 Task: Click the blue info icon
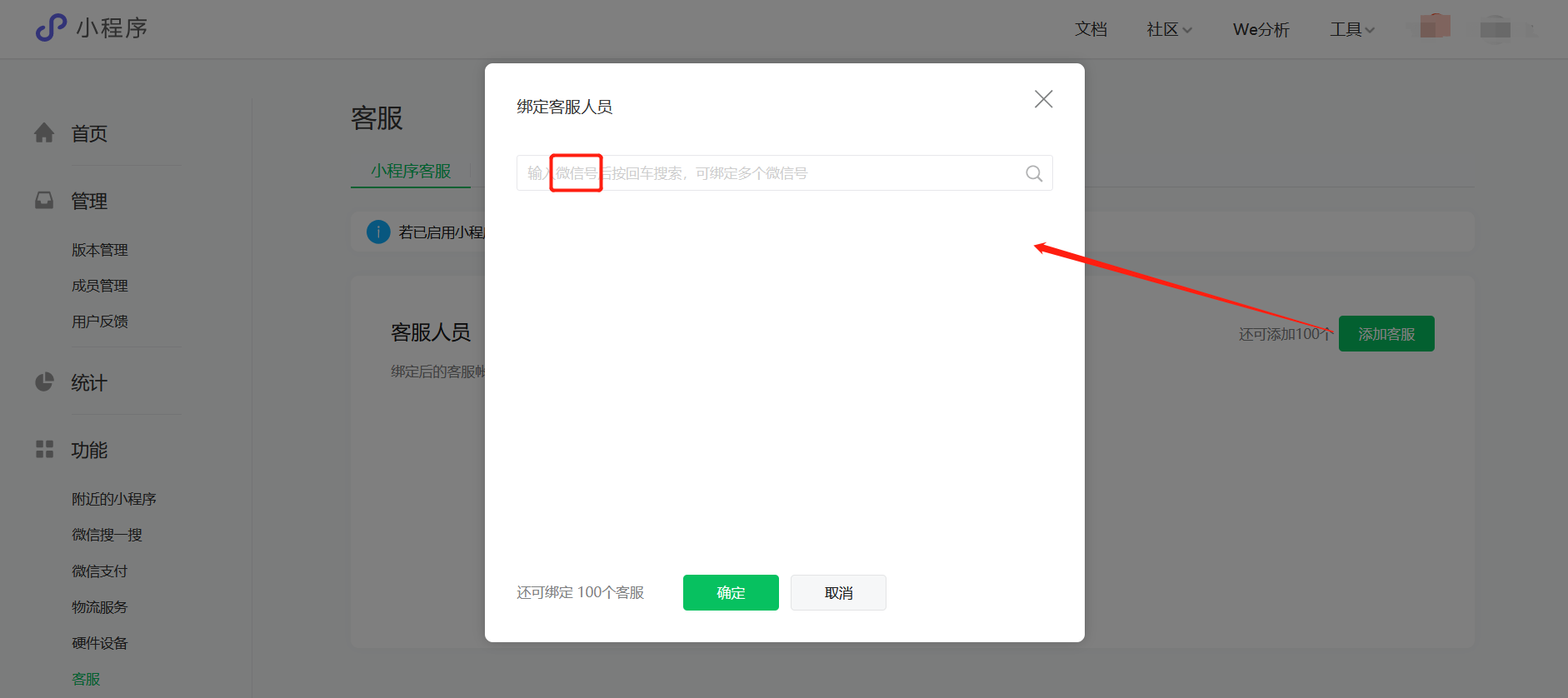pos(378,232)
